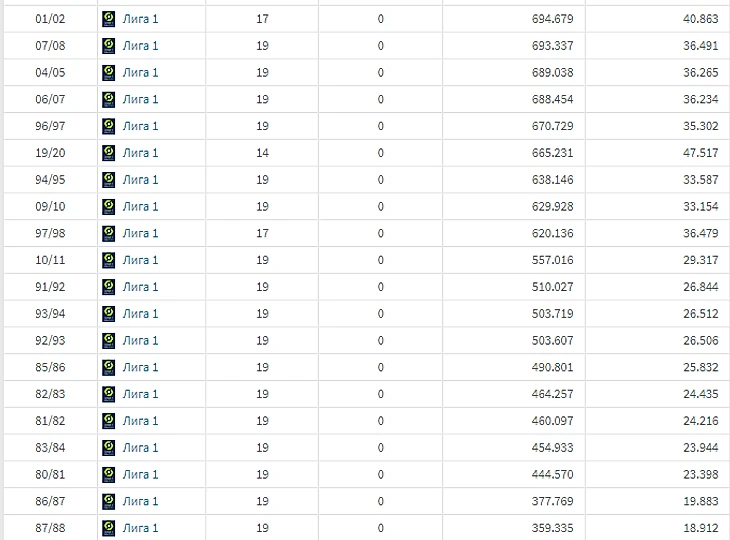Image resolution: width=730 pixels, height=540 pixels.
Task: Open the Лига 1 link for season 09/10
Action: tap(140, 206)
